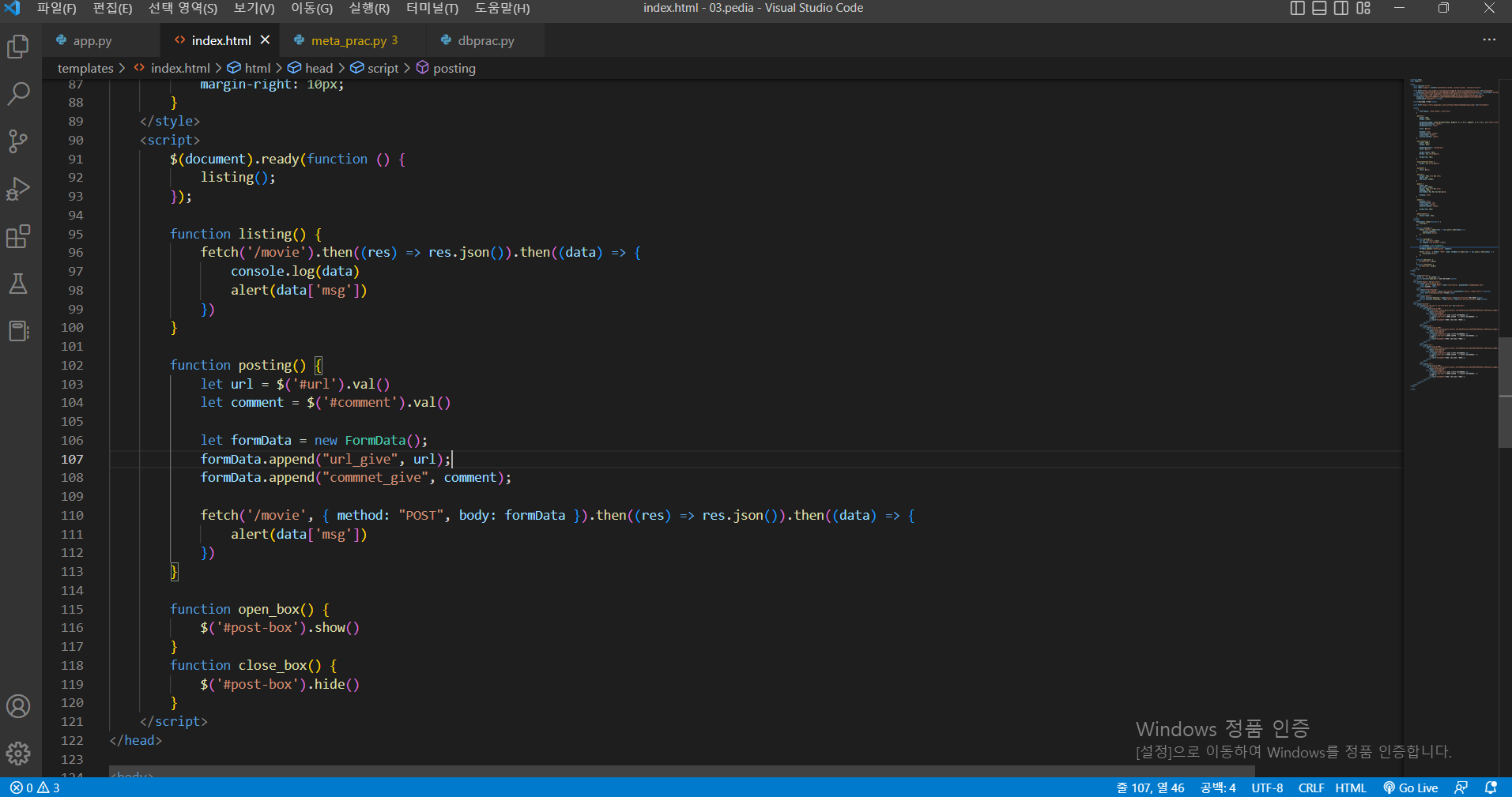
Task: Open the Customize Layout icon
Action: (x=1363, y=9)
